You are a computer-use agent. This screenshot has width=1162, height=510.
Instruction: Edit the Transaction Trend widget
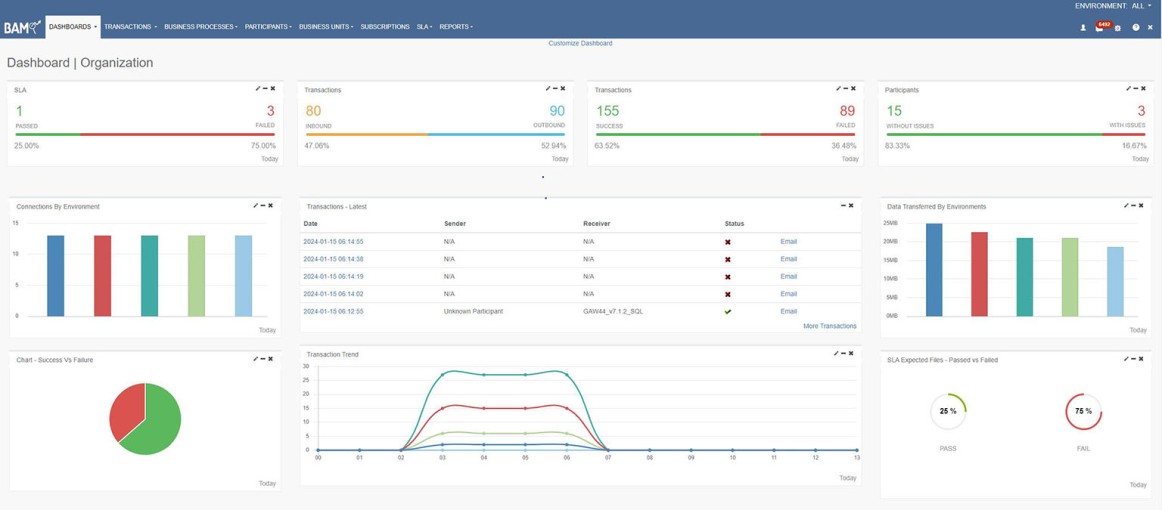tap(836, 354)
